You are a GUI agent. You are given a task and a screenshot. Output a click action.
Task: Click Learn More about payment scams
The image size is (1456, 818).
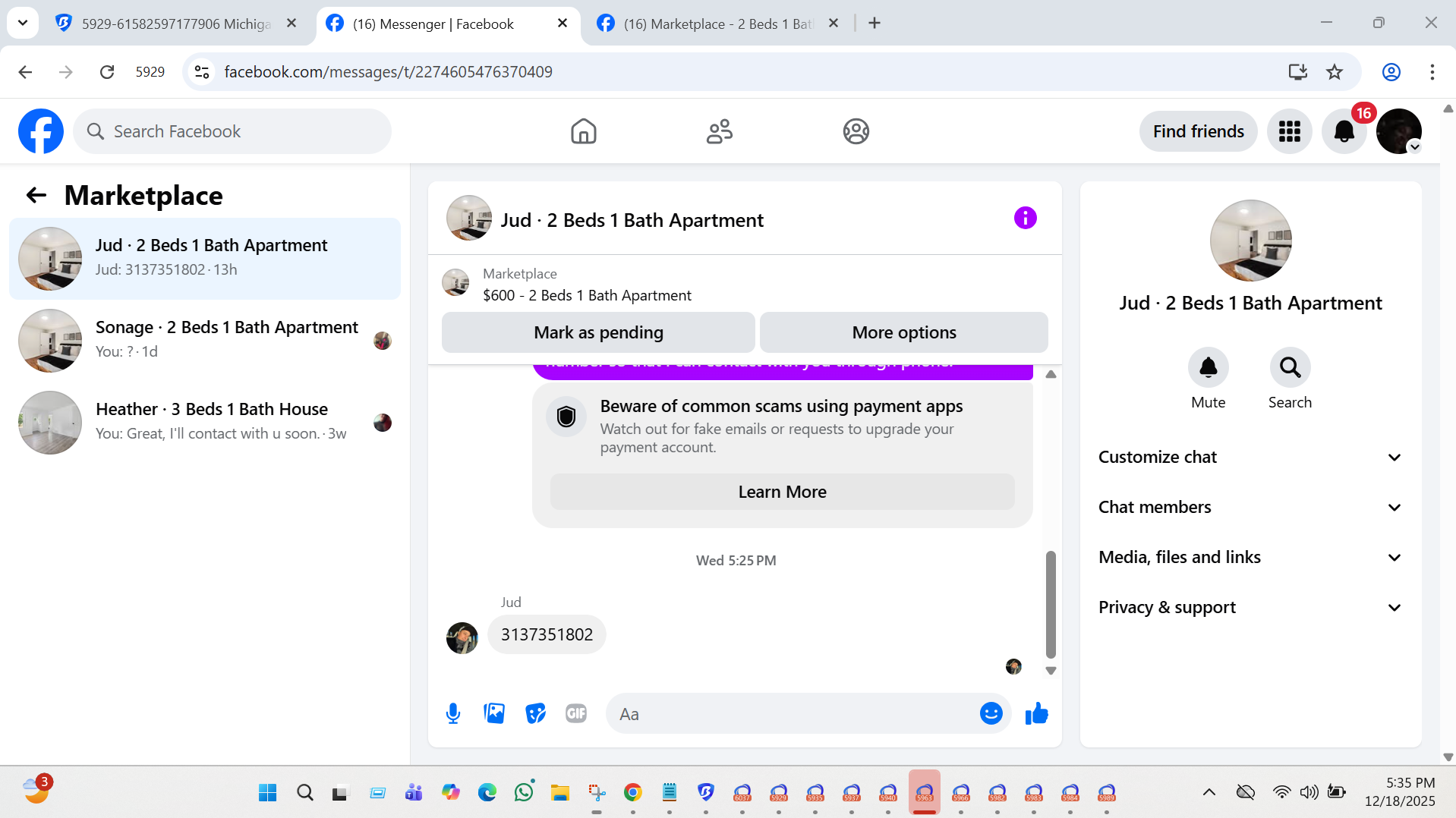(782, 492)
